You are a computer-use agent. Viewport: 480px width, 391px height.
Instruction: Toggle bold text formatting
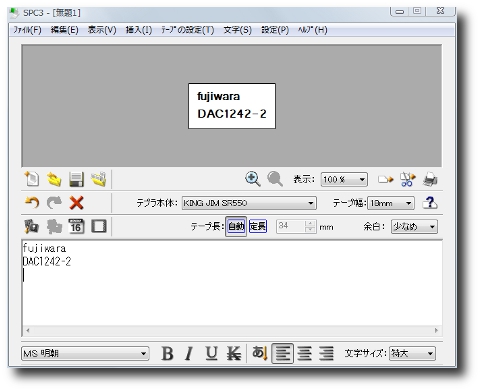167,353
